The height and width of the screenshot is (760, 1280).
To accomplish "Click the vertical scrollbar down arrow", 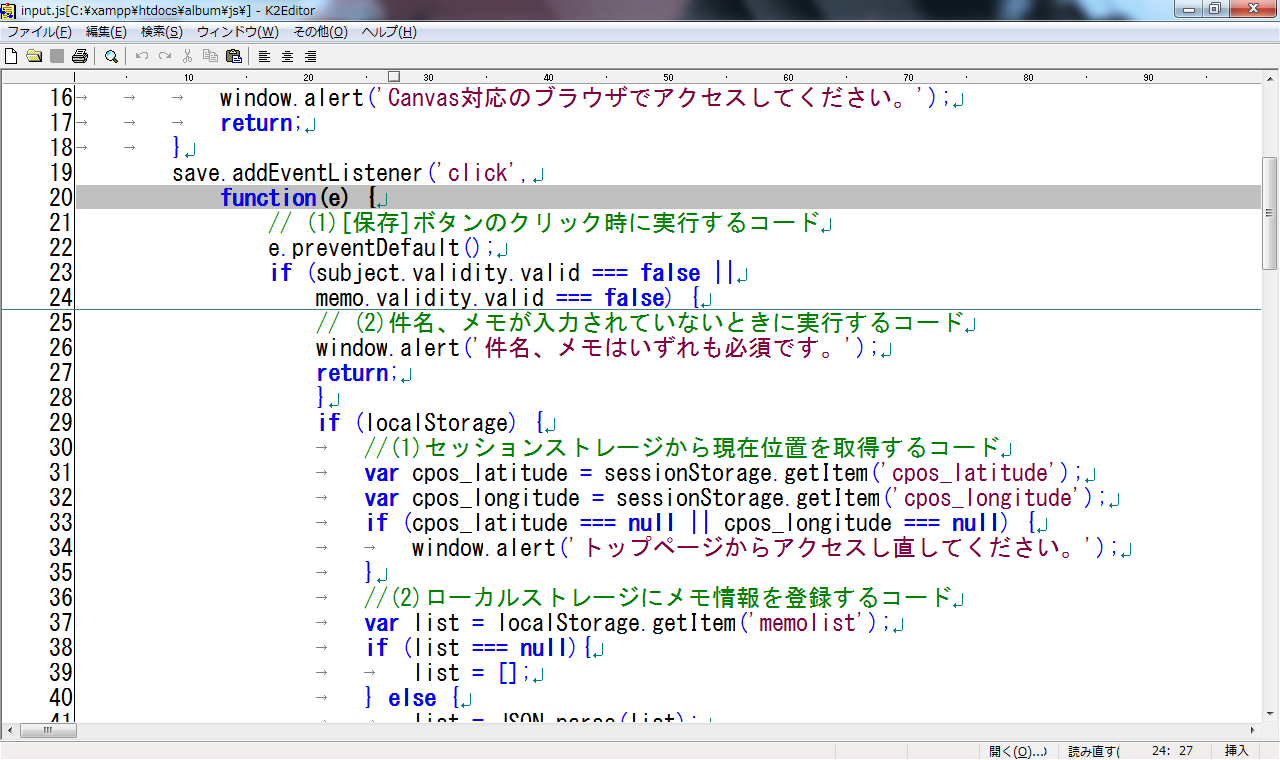I will pyautogui.click(x=1270, y=713).
